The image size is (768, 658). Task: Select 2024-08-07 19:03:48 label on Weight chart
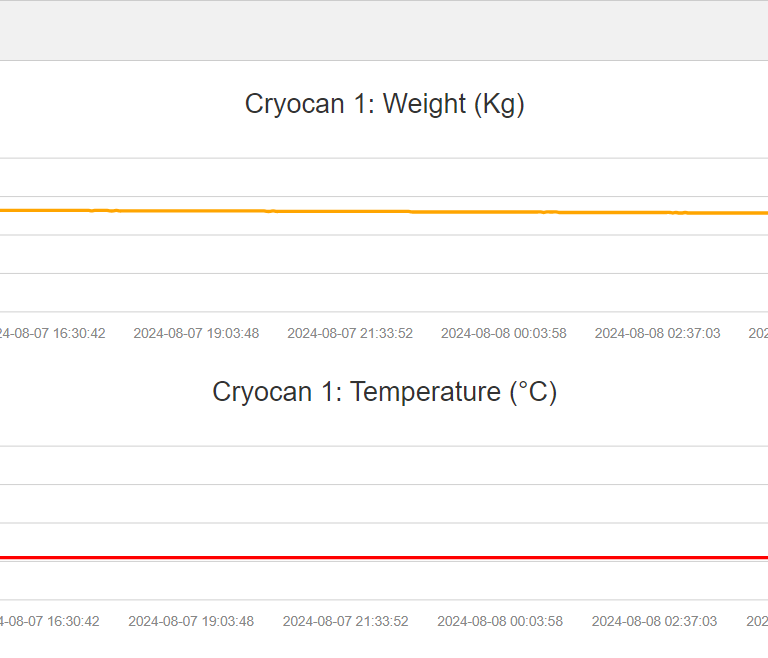[196, 333]
